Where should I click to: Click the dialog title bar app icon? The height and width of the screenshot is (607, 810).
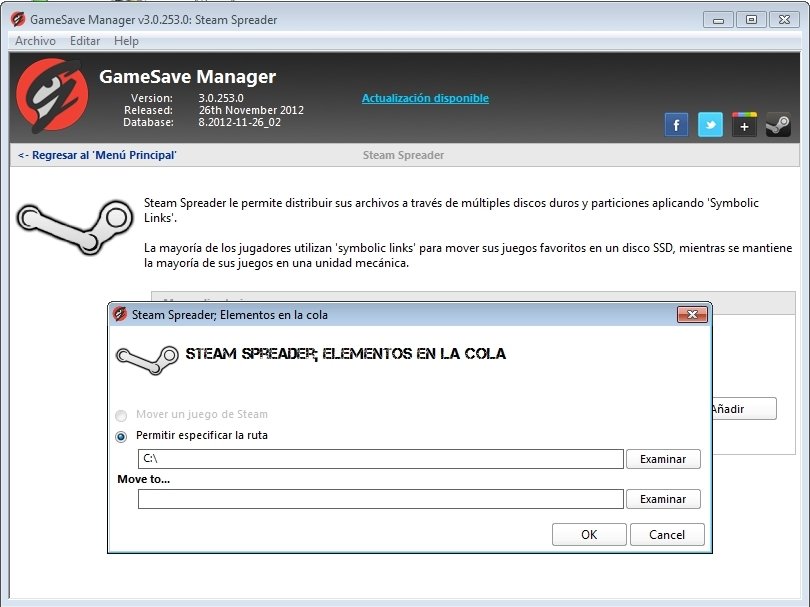point(120,314)
